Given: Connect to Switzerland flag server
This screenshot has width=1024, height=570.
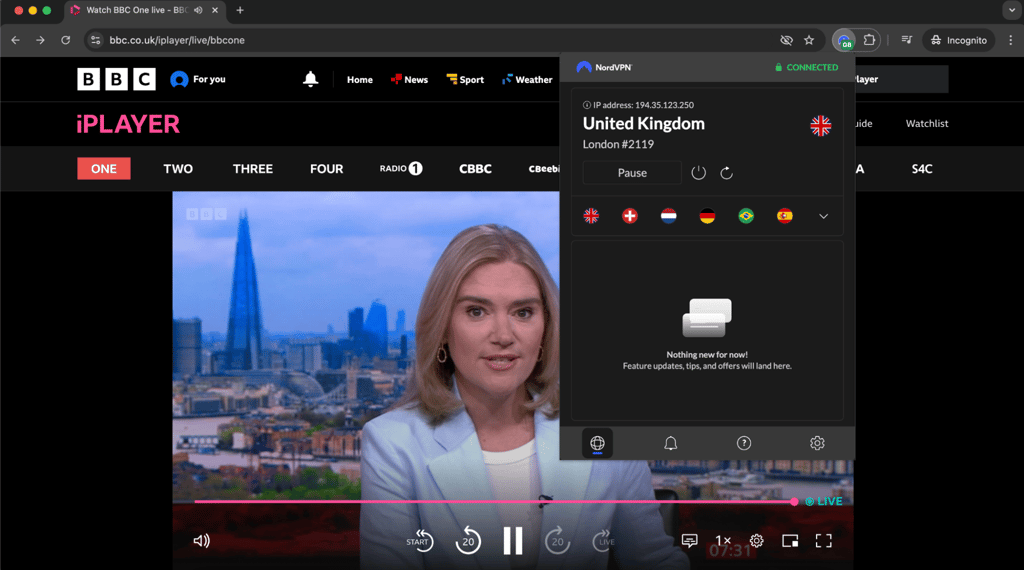Looking at the screenshot, I should (630, 215).
